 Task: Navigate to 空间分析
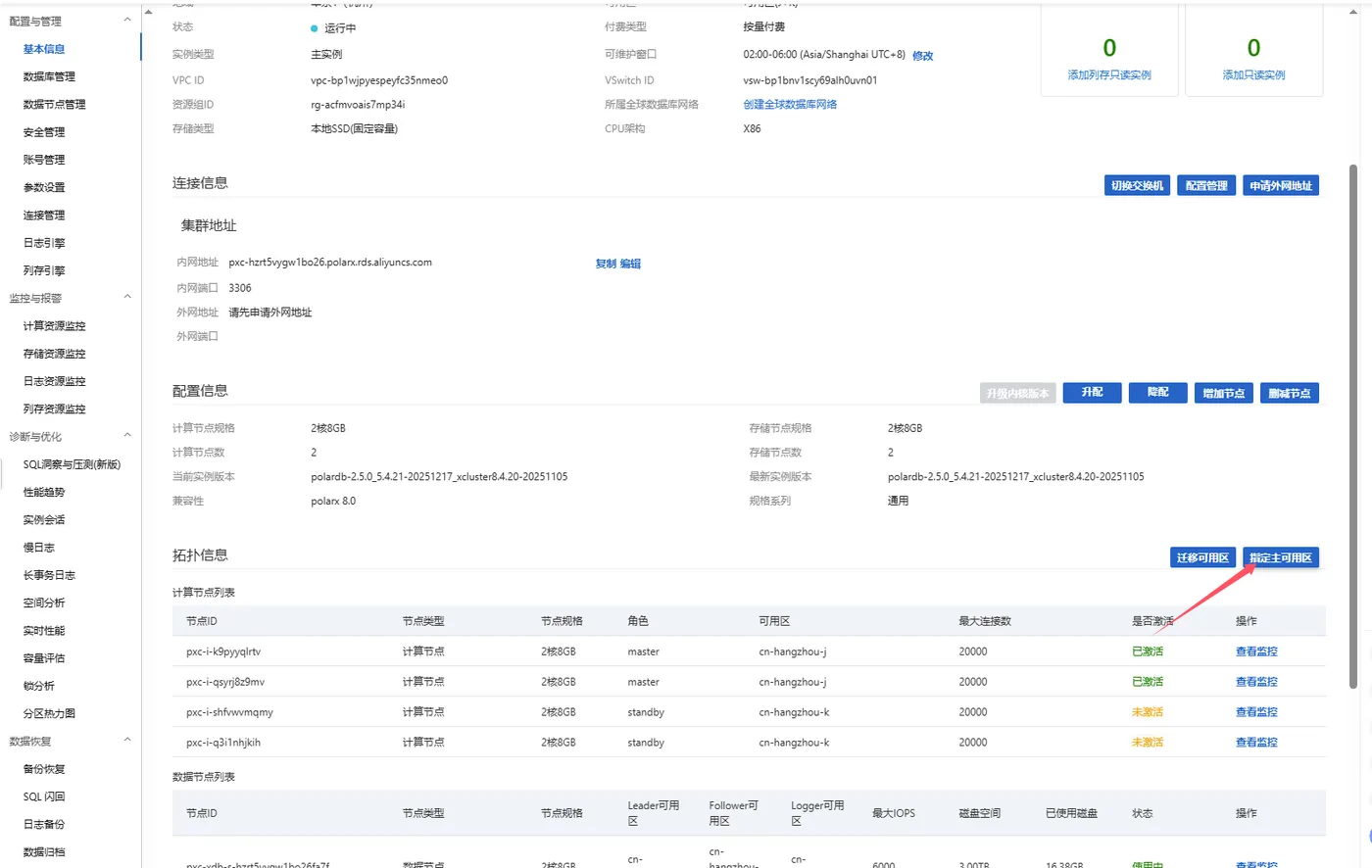click(x=44, y=603)
